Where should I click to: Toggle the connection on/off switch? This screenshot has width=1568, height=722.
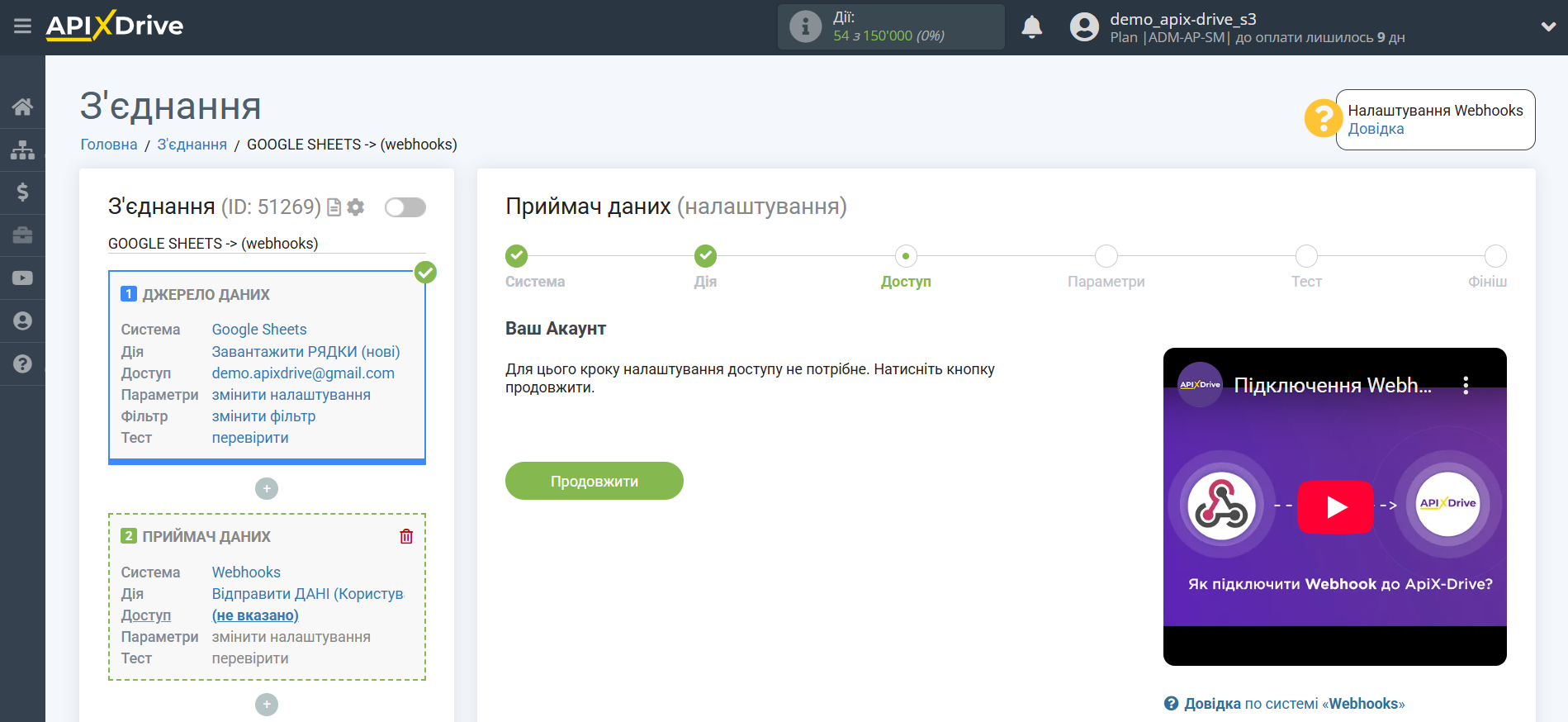[x=405, y=207]
